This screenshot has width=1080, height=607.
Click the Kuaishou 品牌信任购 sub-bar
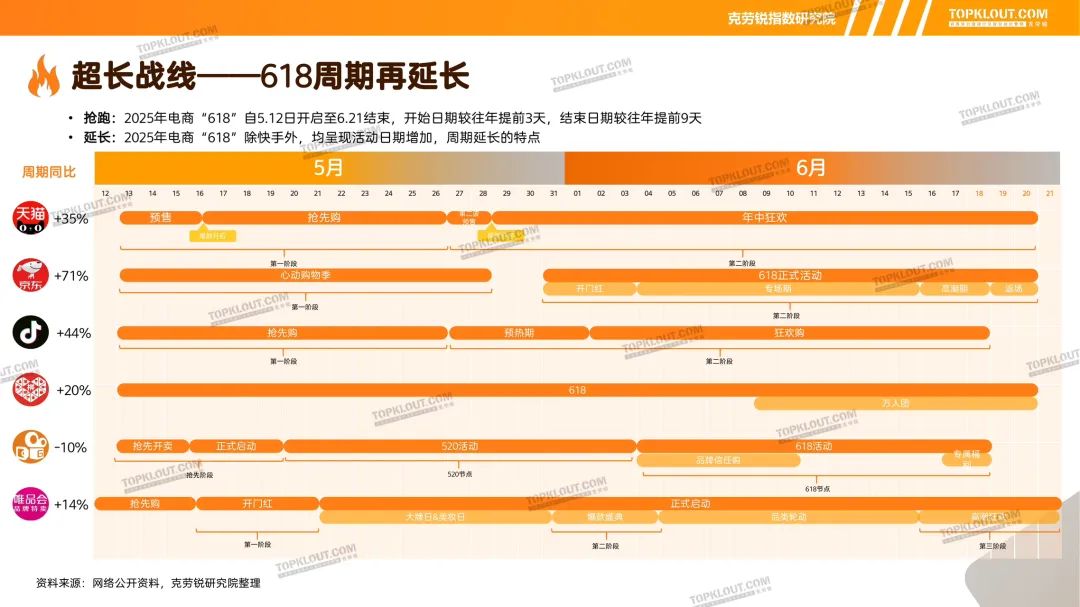coord(718,460)
